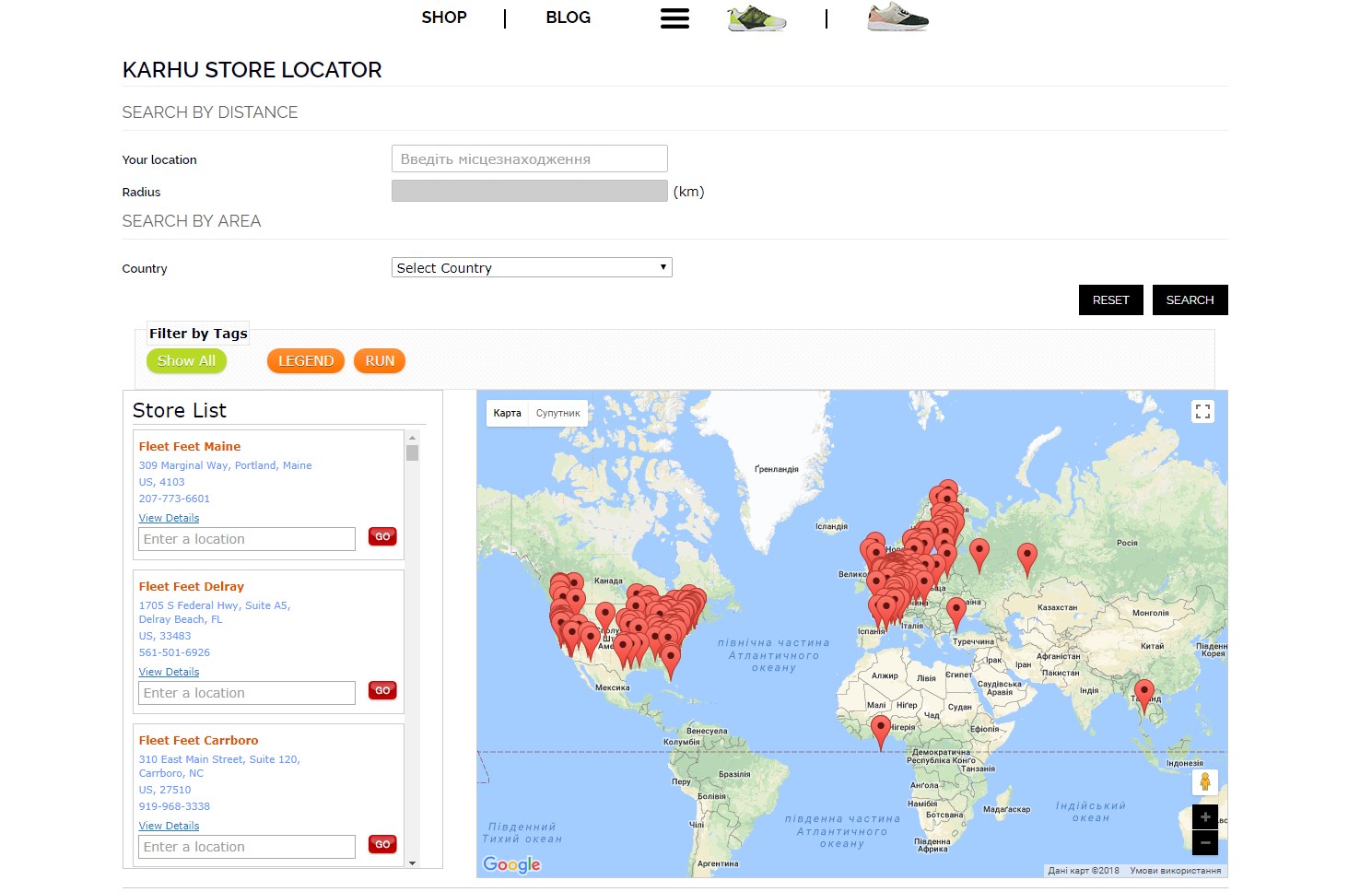Open the SHOP menu item
The width and height of the screenshot is (1372, 892).
(x=444, y=18)
